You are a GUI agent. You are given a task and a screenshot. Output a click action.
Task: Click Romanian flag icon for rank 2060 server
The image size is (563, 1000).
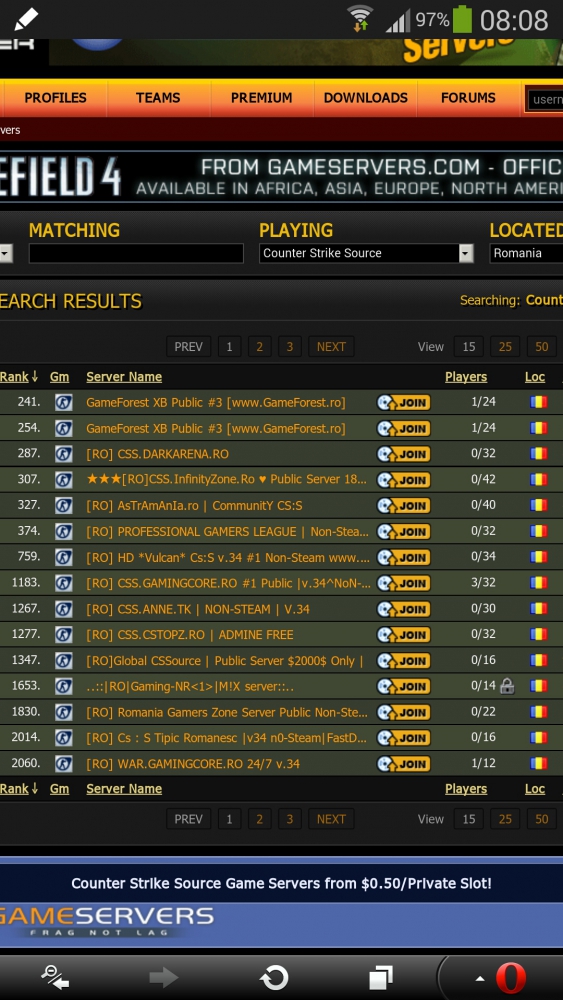539,763
